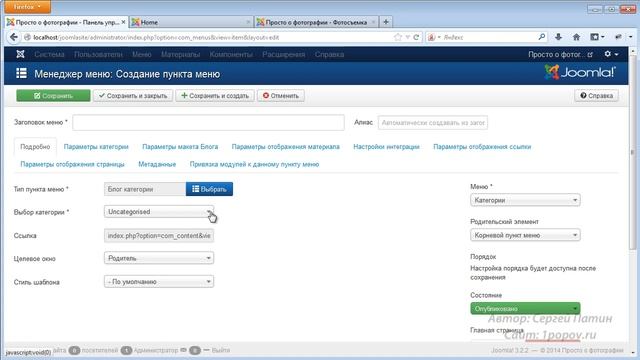Open the Firefox application menu button
The image size is (640, 360).
point(27,7)
